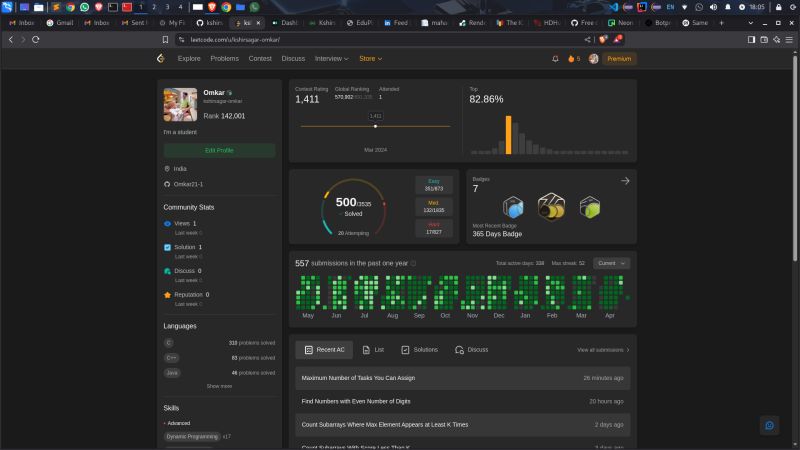
Task: Switch to workspace 4 in the panel
Action: tap(180, 7)
